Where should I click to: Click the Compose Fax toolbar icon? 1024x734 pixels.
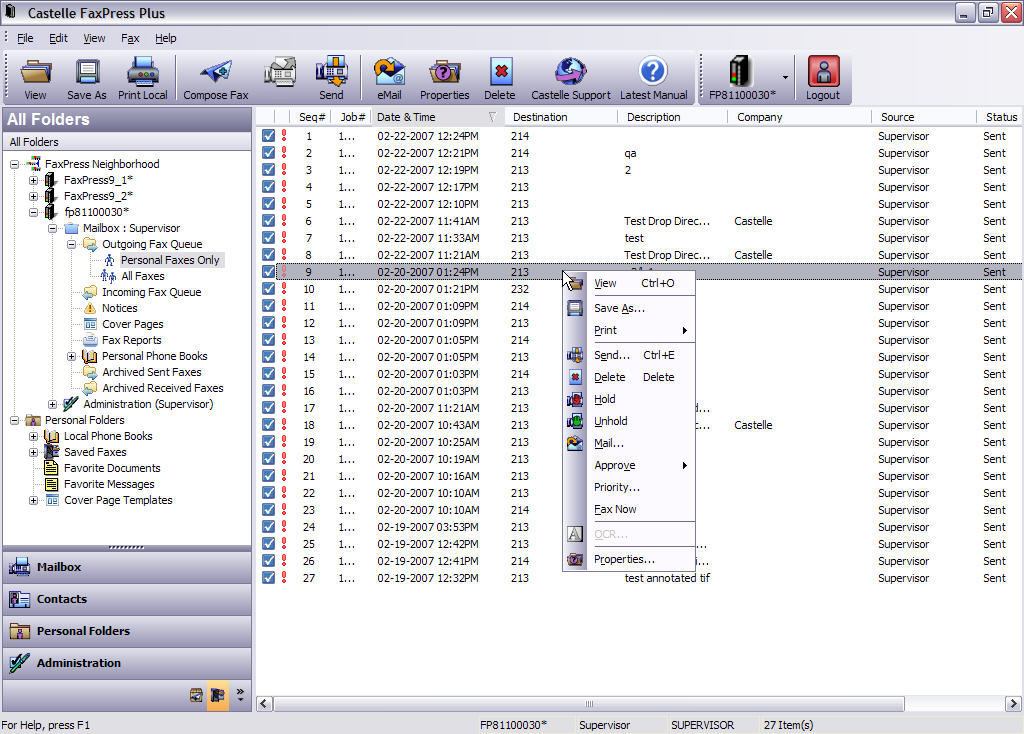click(x=215, y=74)
